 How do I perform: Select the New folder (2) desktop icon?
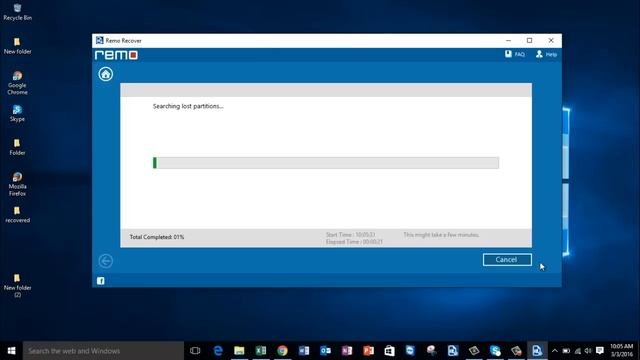[17, 285]
